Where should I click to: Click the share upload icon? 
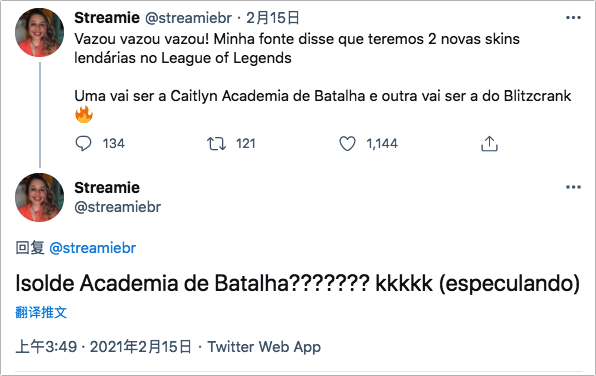[x=489, y=144]
